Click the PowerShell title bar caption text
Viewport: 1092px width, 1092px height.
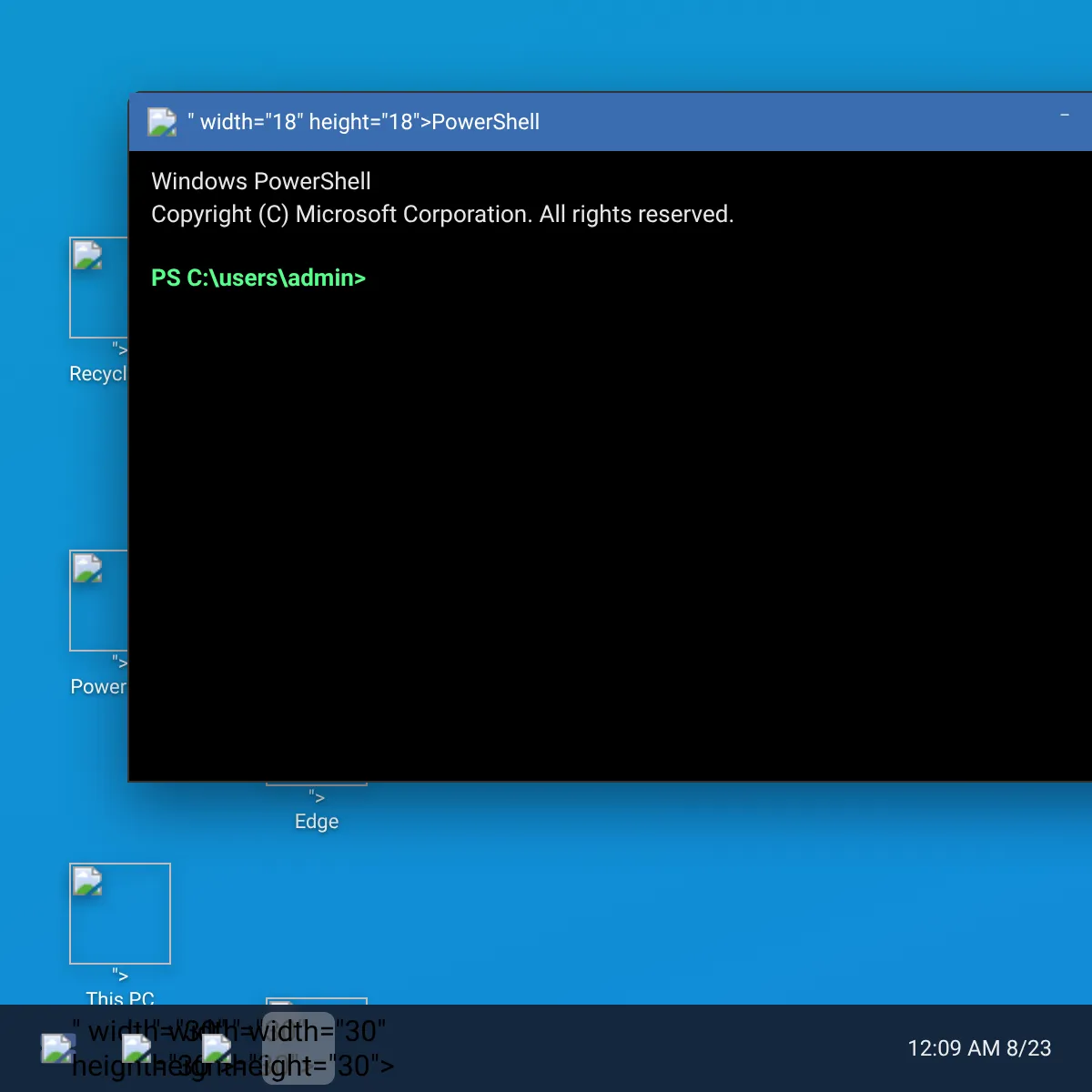(364, 122)
